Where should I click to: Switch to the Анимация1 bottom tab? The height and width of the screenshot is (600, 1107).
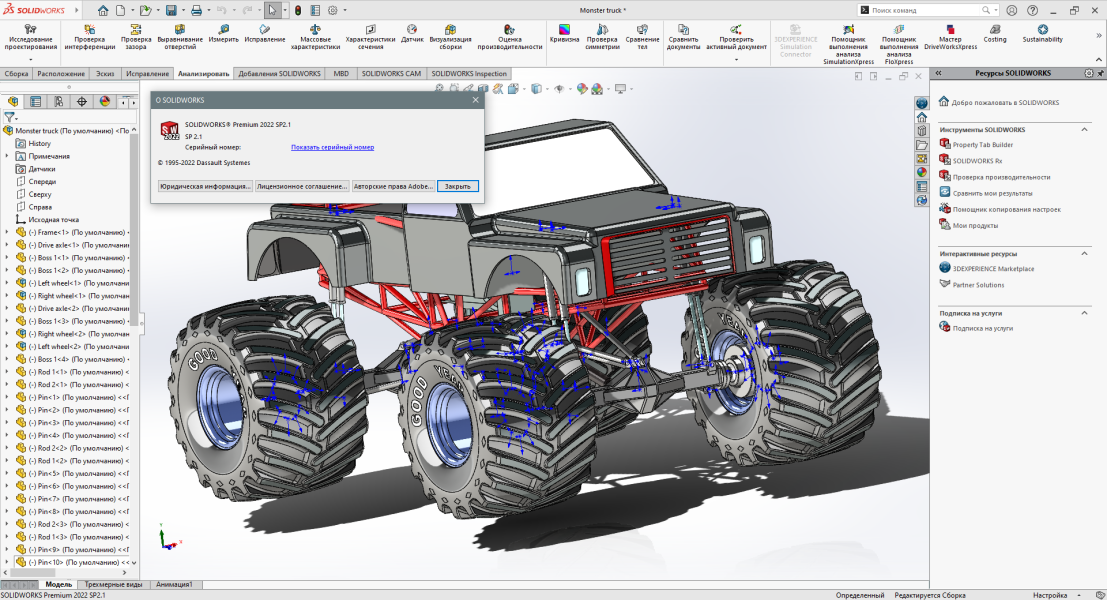(174, 584)
